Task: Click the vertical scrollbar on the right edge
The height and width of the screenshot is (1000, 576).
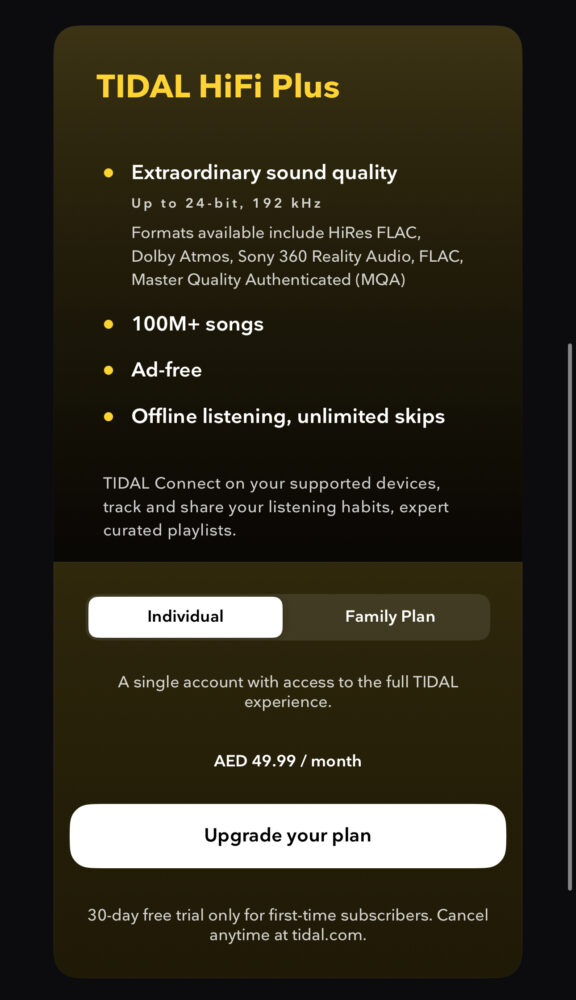Action: pyautogui.click(x=570, y=617)
